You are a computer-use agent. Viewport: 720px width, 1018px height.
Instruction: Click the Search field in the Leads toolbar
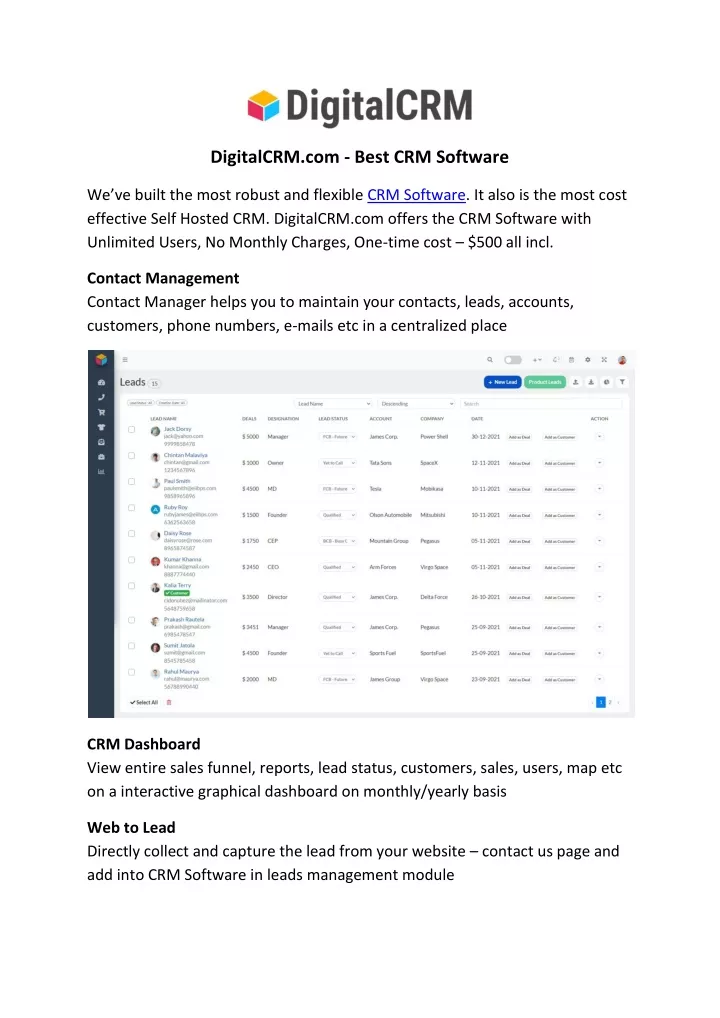[x=541, y=404]
